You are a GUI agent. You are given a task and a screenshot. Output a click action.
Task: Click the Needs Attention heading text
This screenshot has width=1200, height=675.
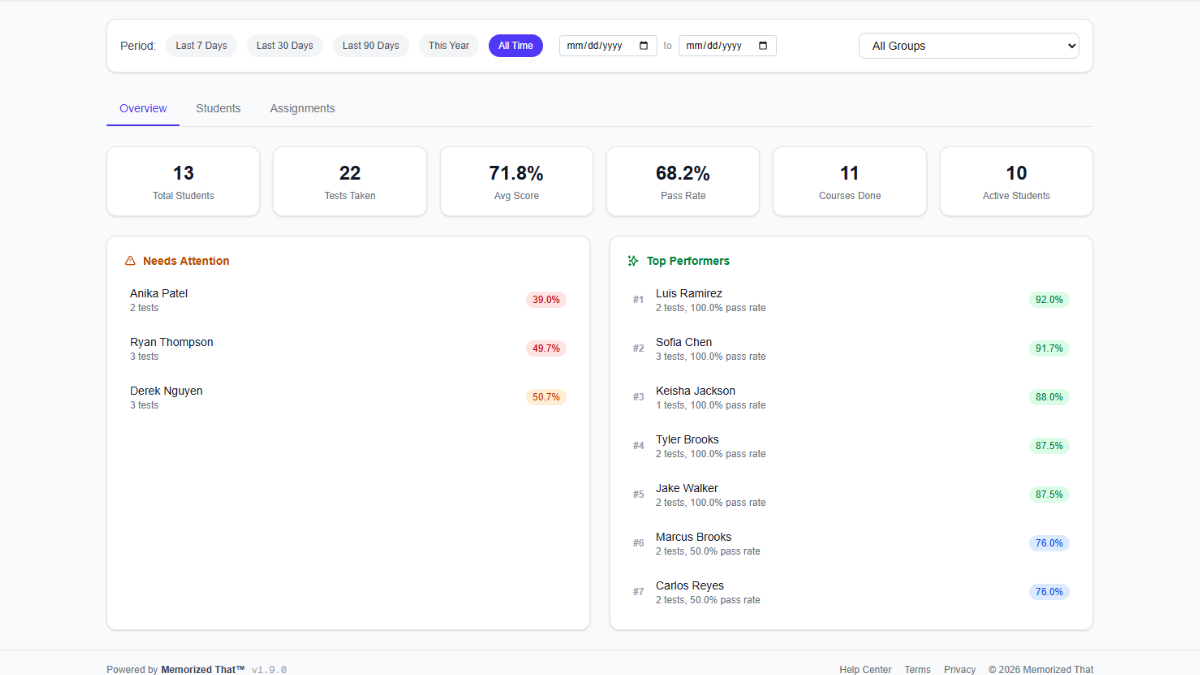click(x=186, y=261)
